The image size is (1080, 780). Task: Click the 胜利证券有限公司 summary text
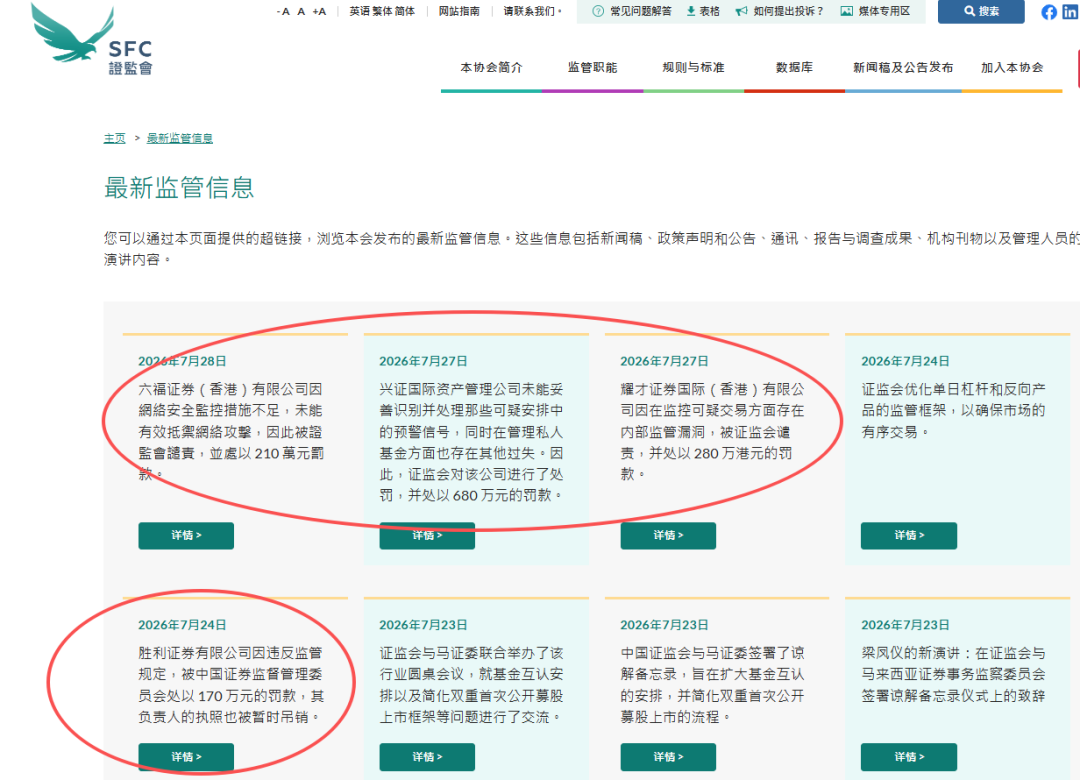231,684
